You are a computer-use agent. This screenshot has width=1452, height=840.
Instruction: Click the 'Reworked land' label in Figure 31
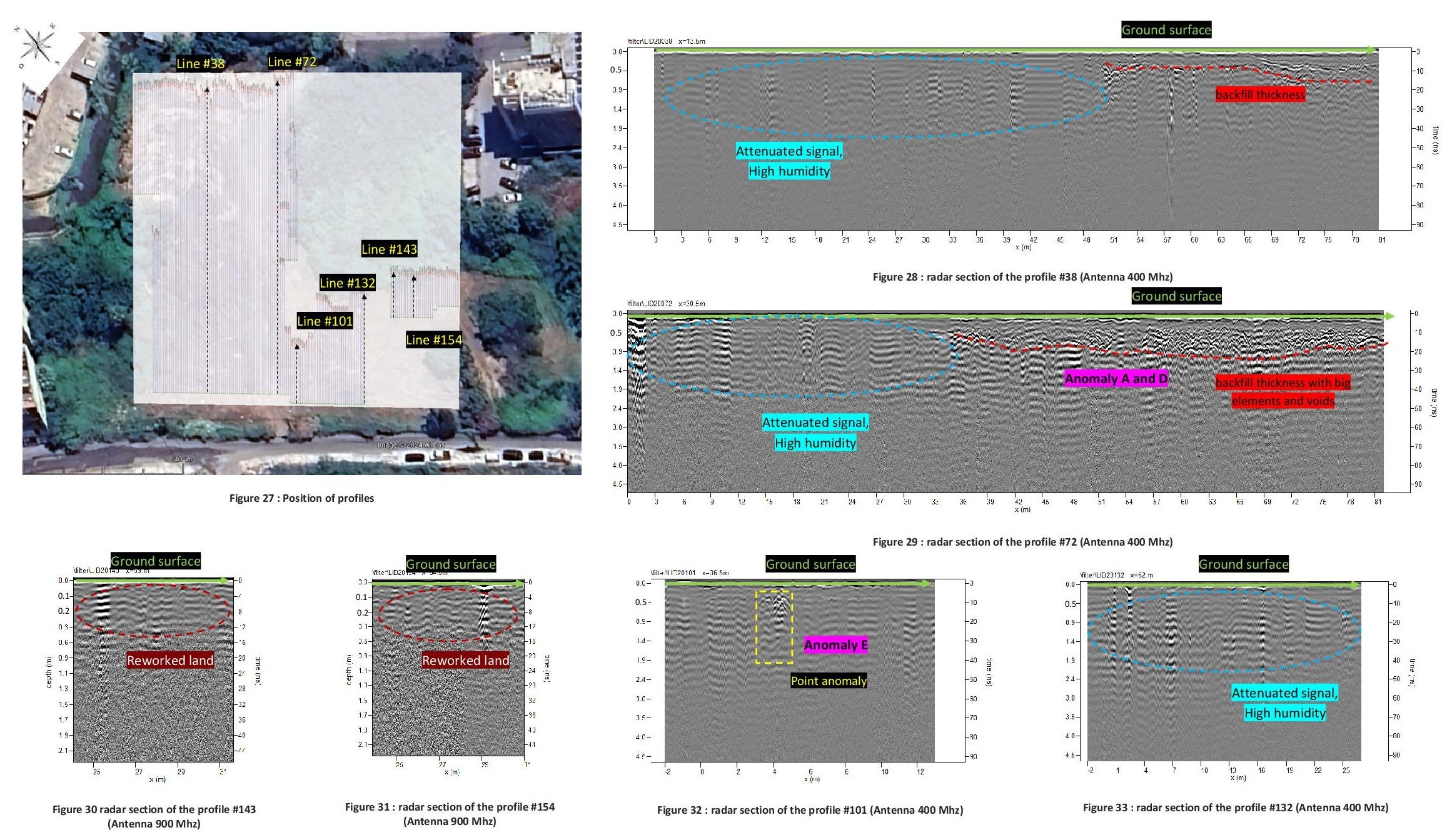[465, 660]
